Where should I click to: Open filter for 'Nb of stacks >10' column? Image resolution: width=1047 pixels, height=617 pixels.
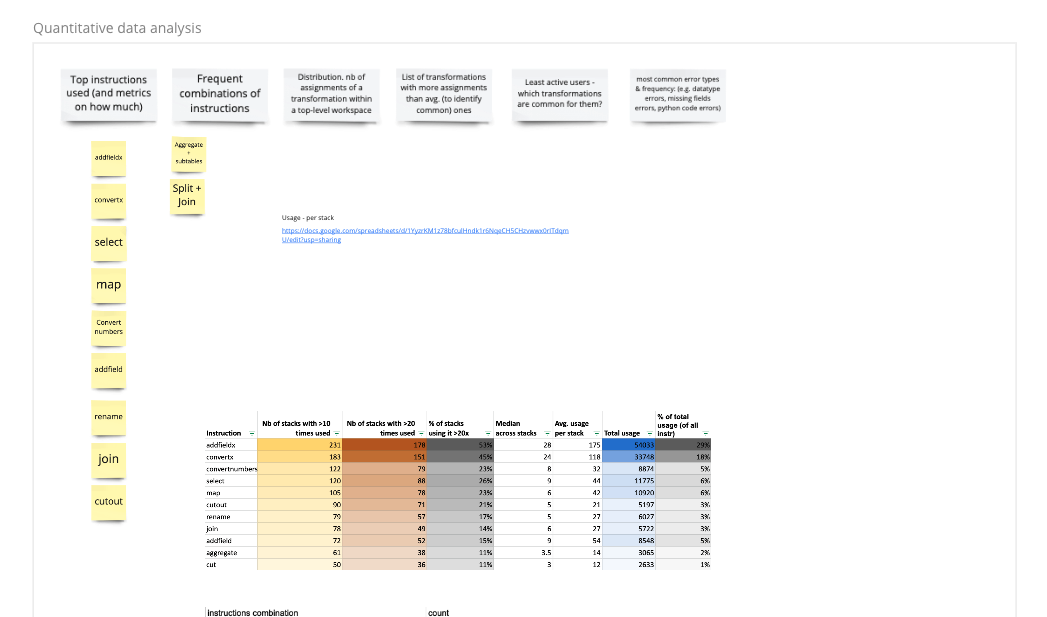(337, 433)
